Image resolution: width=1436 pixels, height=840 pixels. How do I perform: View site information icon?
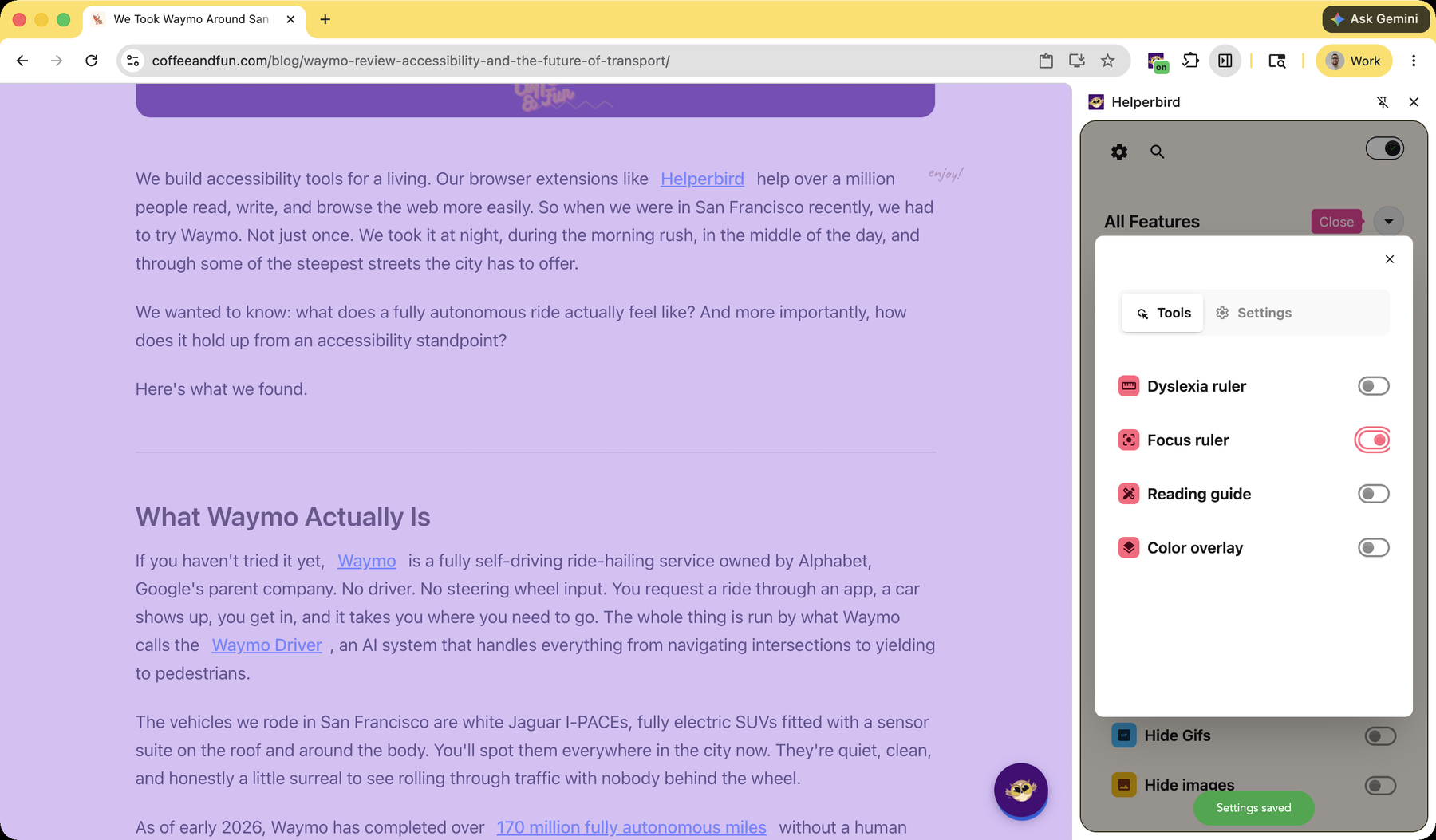pyautogui.click(x=133, y=61)
